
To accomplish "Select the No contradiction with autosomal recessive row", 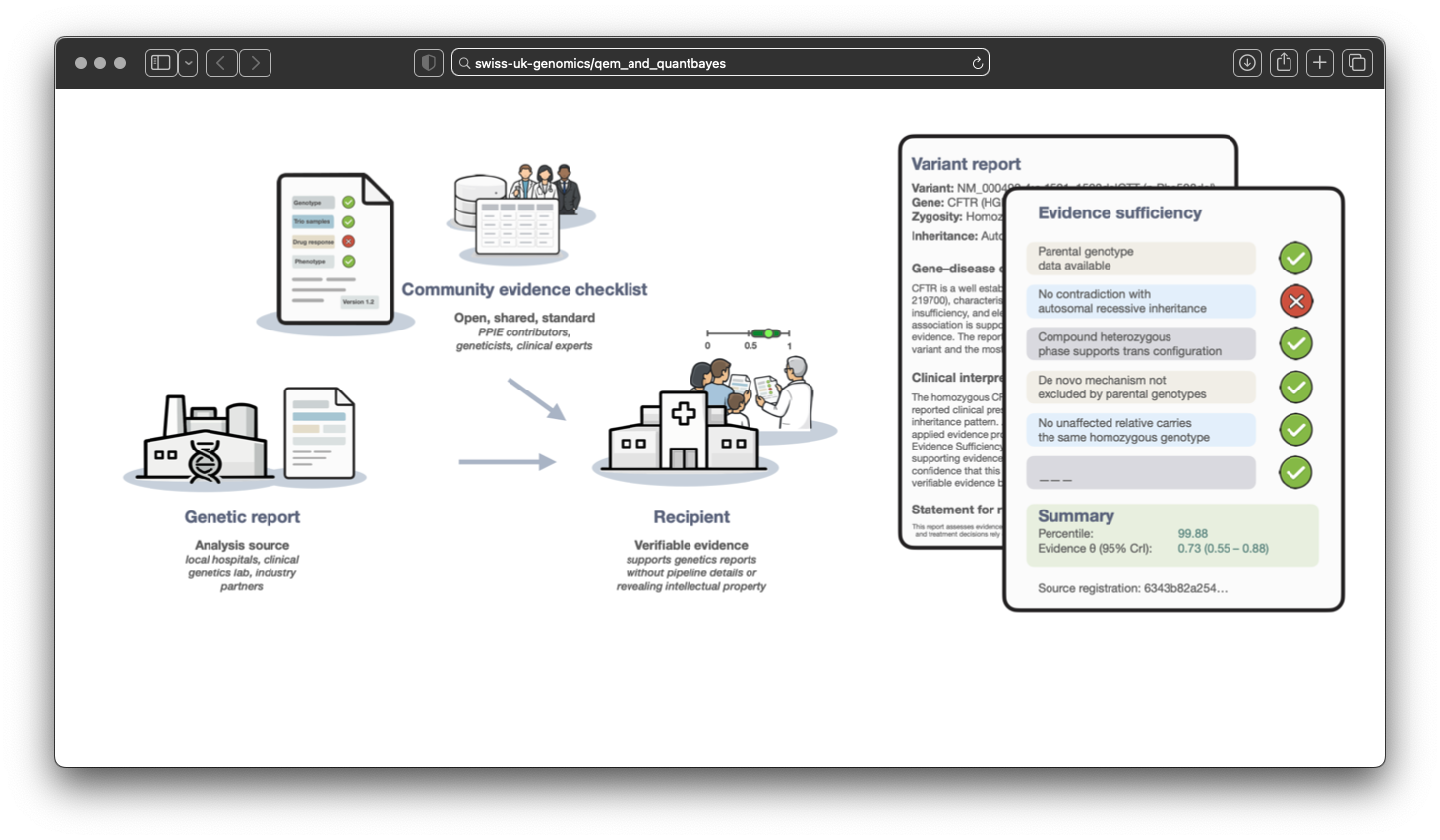I will pyautogui.click(x=1141, y=301).
